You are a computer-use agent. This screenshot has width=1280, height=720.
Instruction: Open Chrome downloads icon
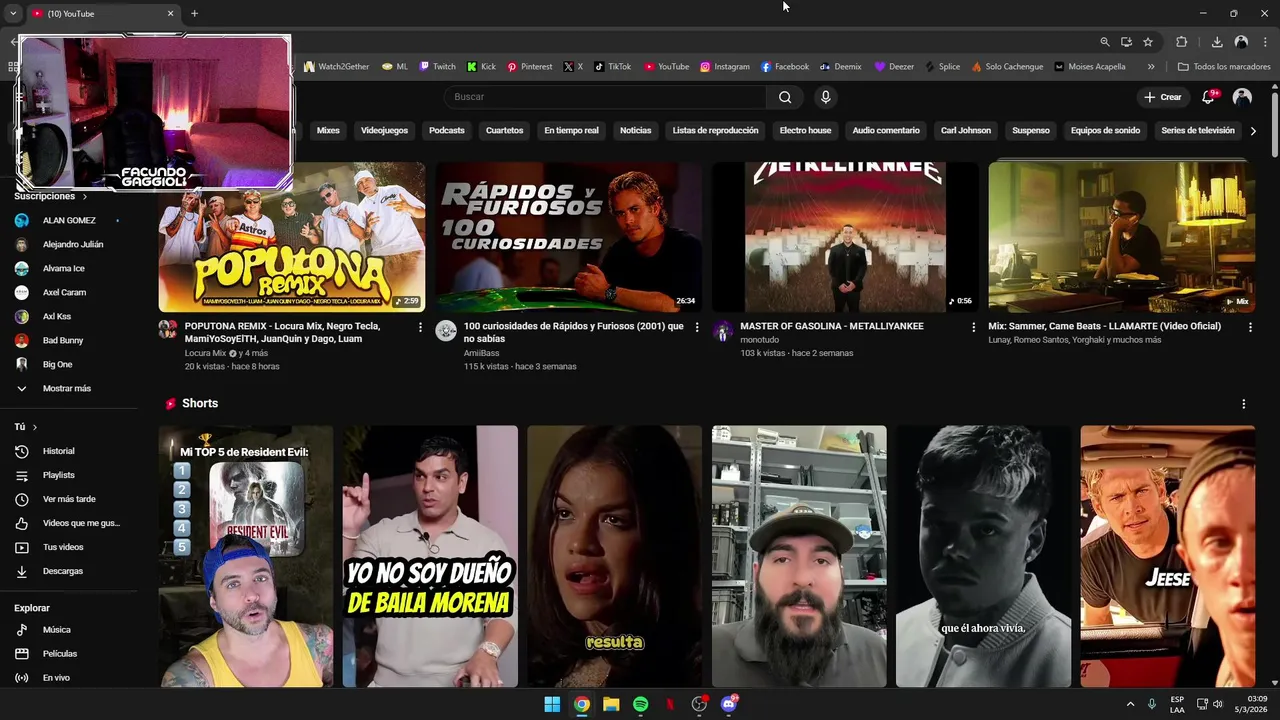click(1217, 42)
